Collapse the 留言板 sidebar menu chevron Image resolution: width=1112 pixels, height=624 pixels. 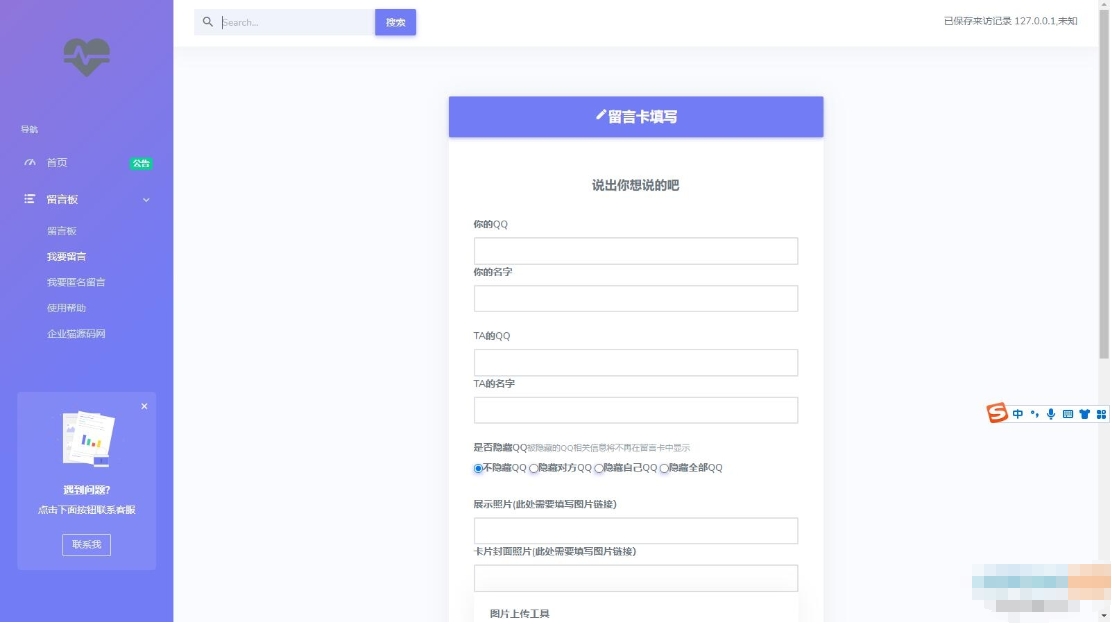146,200
